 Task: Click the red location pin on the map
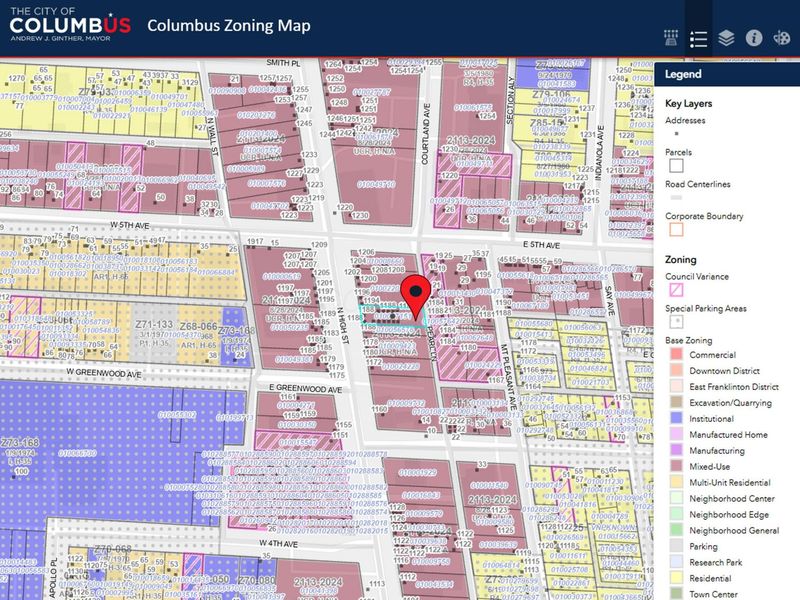click(x=416, y=297)
